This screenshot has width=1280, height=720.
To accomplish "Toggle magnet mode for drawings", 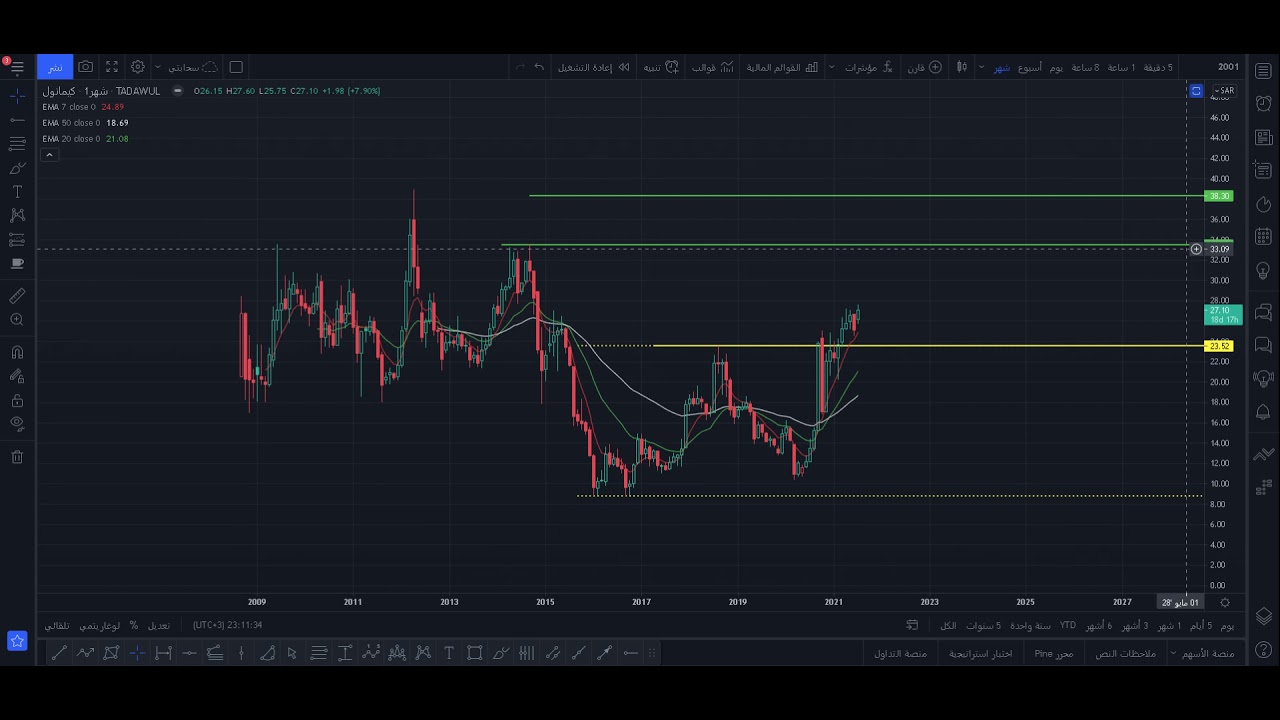I will 17,352.
